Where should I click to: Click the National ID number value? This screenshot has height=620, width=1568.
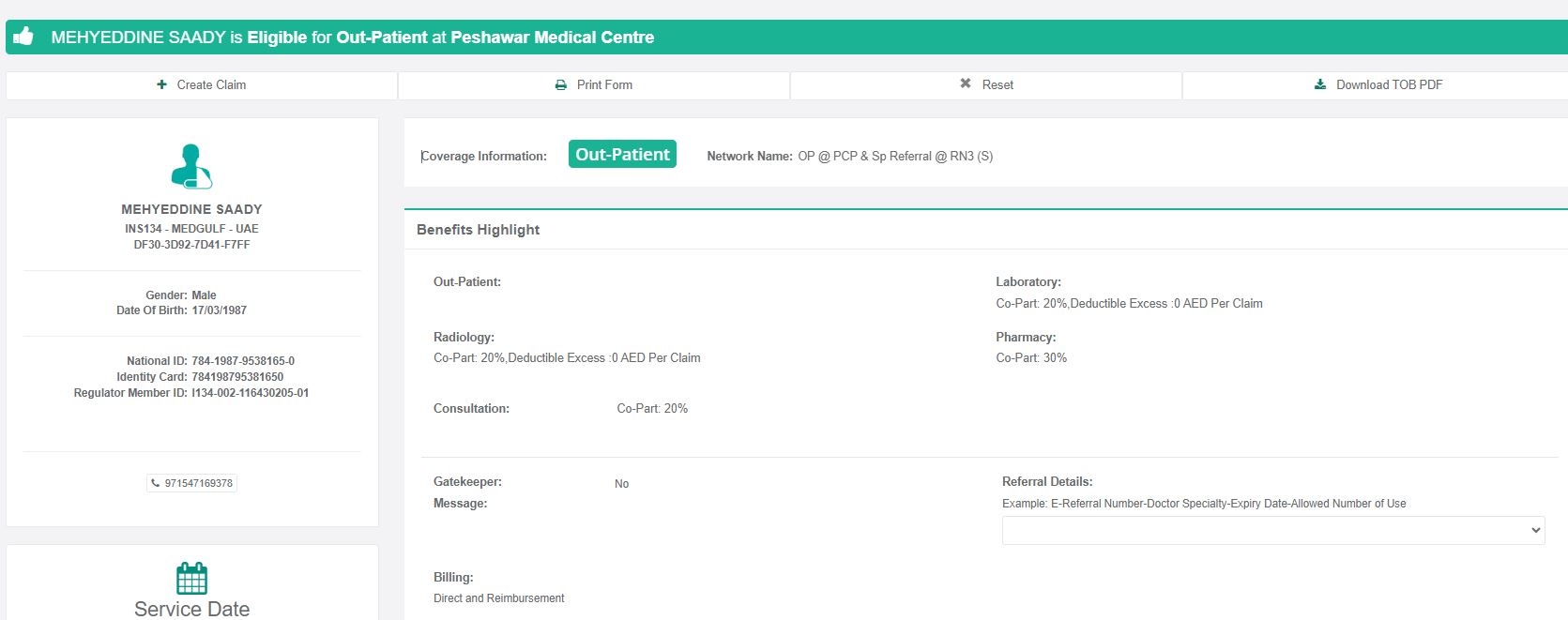coord(243,361)
